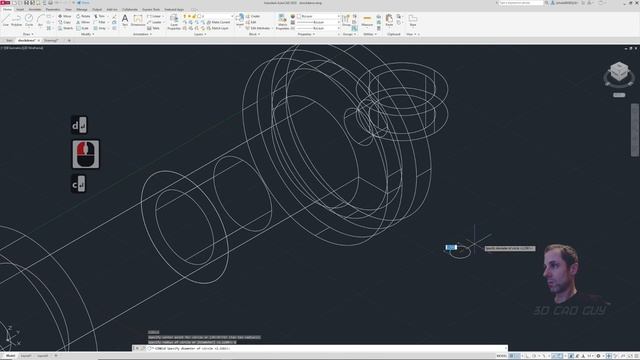Switch to the Parametric ribbon tab
This screenshot has width=640, height=360.
[x=53, y=9]
